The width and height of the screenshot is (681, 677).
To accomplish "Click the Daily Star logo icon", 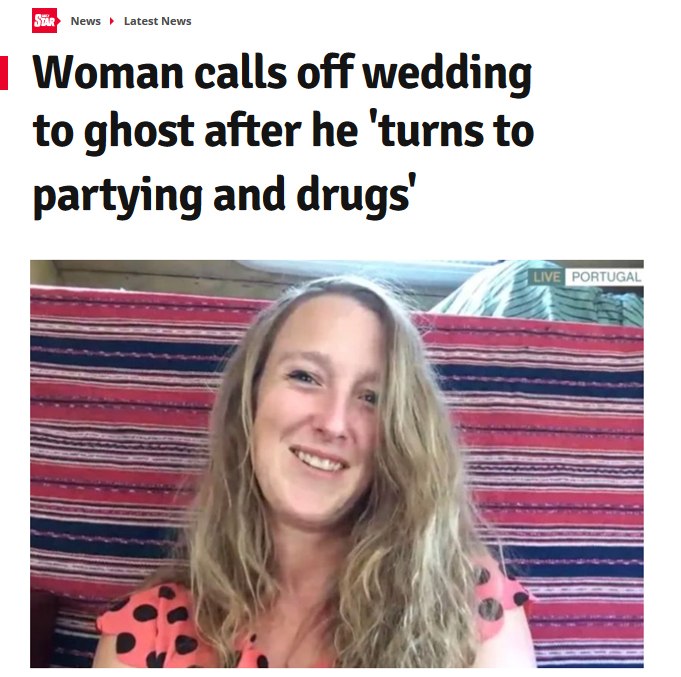I will (x=45, y=20).
